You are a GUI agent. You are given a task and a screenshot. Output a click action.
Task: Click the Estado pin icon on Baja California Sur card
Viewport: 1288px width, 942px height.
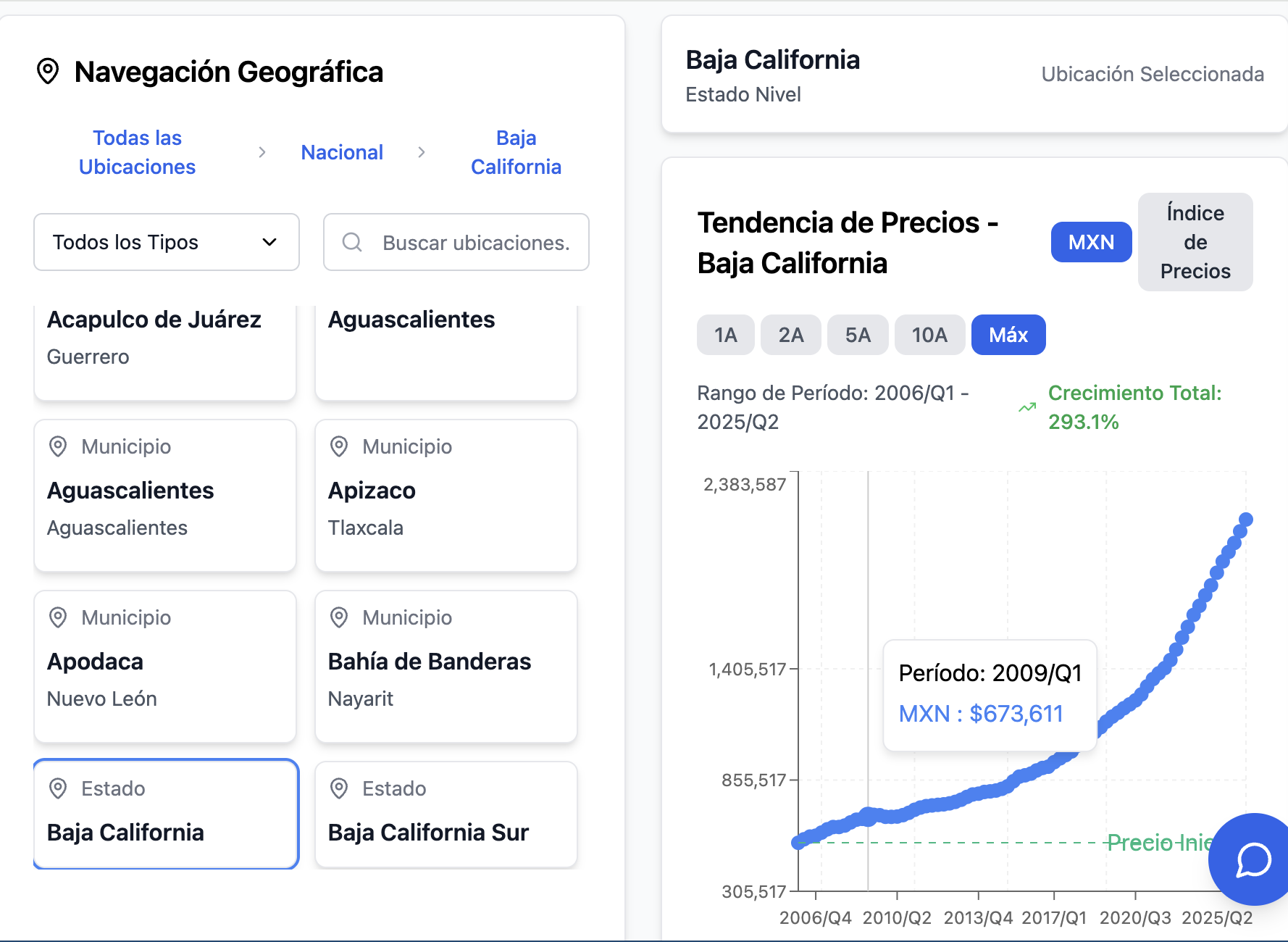tap(338, 788)
